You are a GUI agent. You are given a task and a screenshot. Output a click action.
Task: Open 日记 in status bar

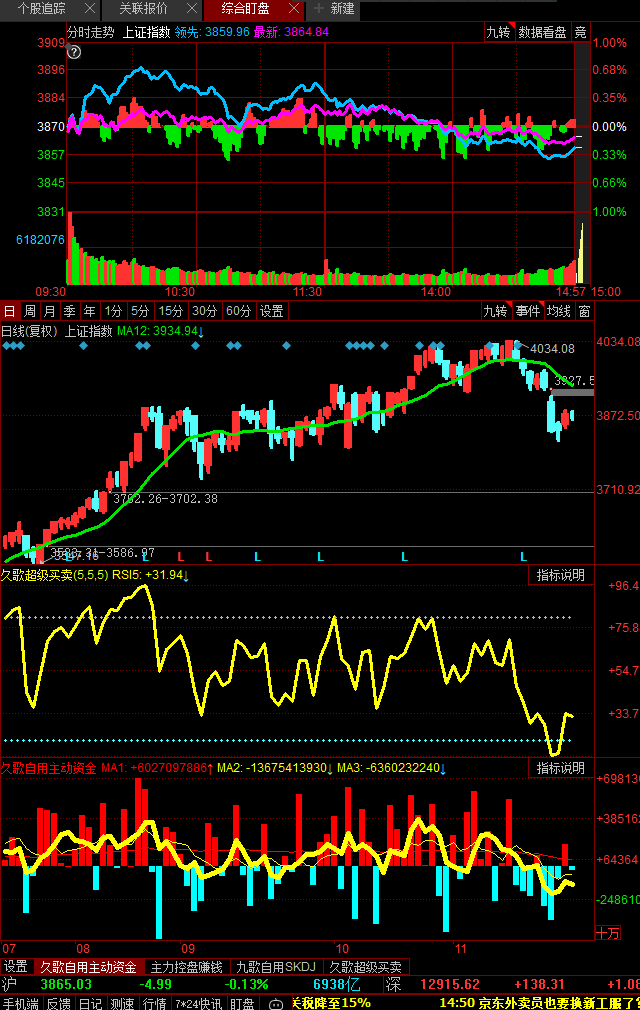(x=90, y=1003)
